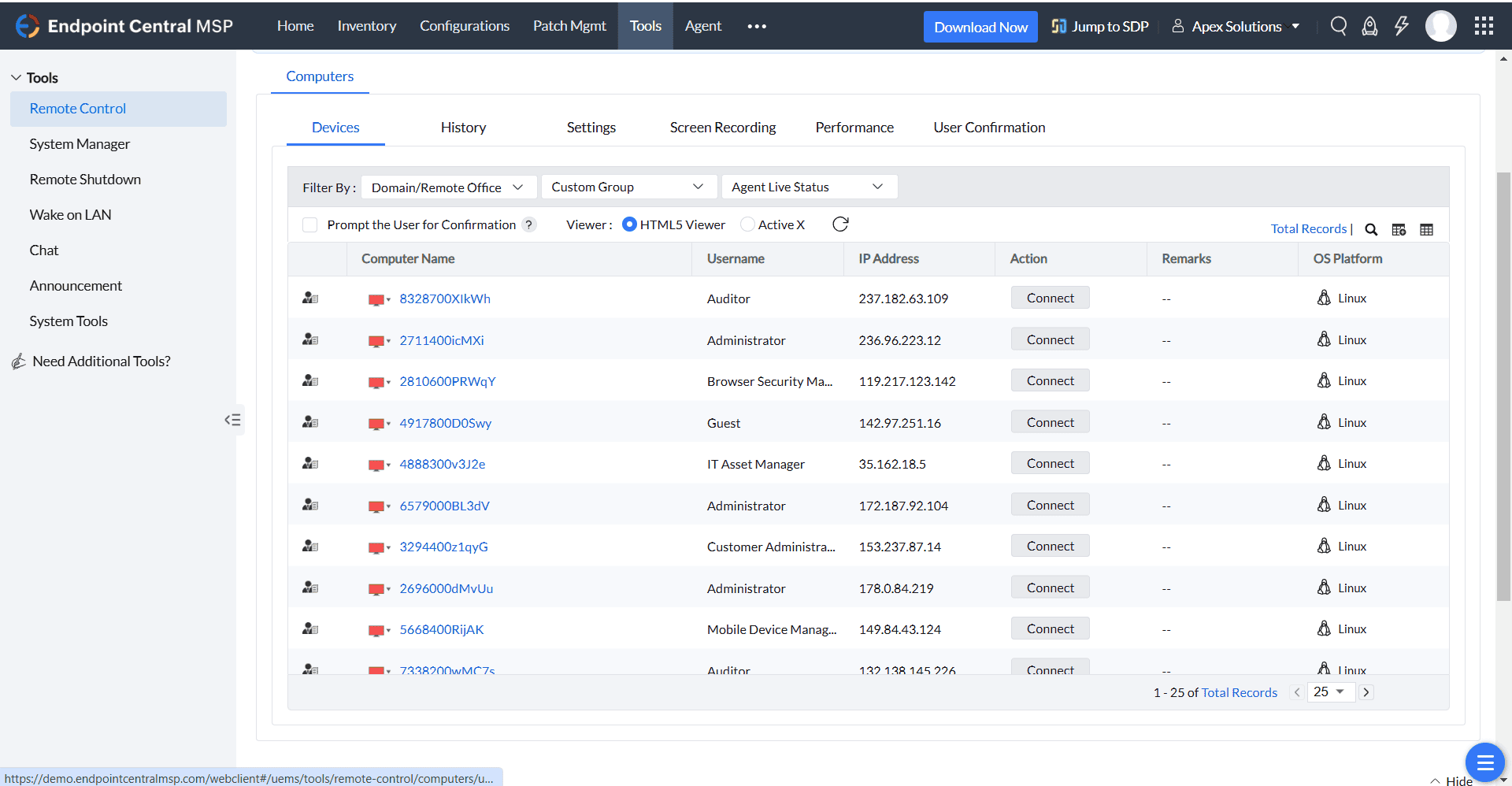Click the quick actions lightning bolt icon
Screen dimensions: 1512x786
tap(1401, 26)
